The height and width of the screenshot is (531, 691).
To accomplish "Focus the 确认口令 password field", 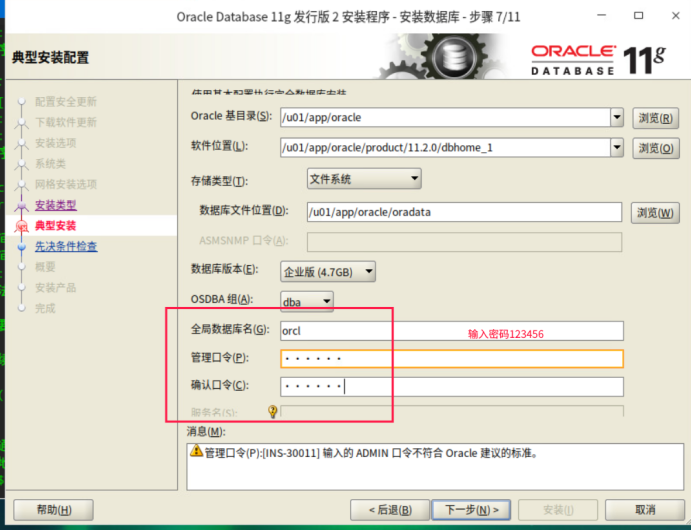I will (452, 386).
